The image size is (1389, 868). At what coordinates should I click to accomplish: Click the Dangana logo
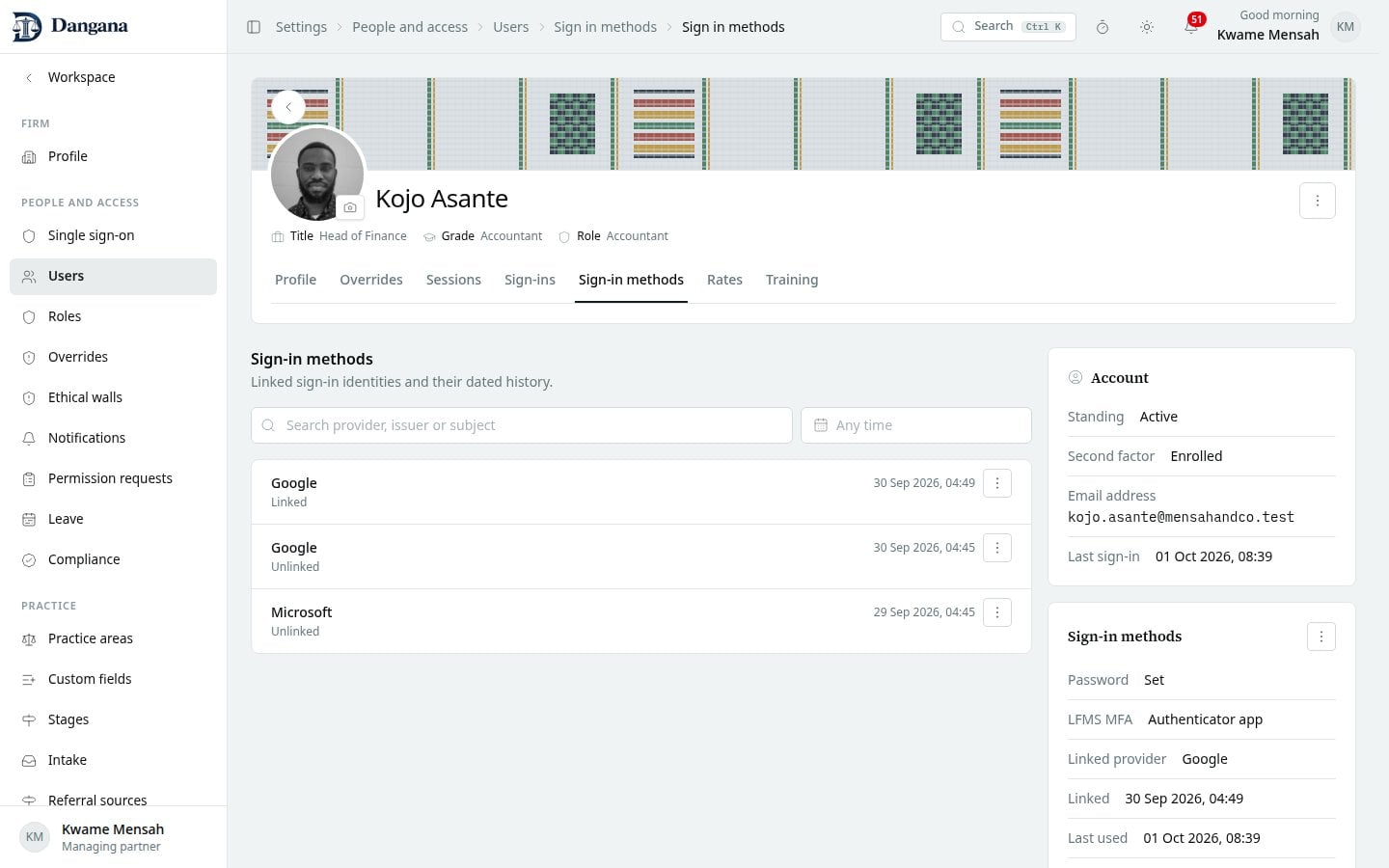(69, 26)
